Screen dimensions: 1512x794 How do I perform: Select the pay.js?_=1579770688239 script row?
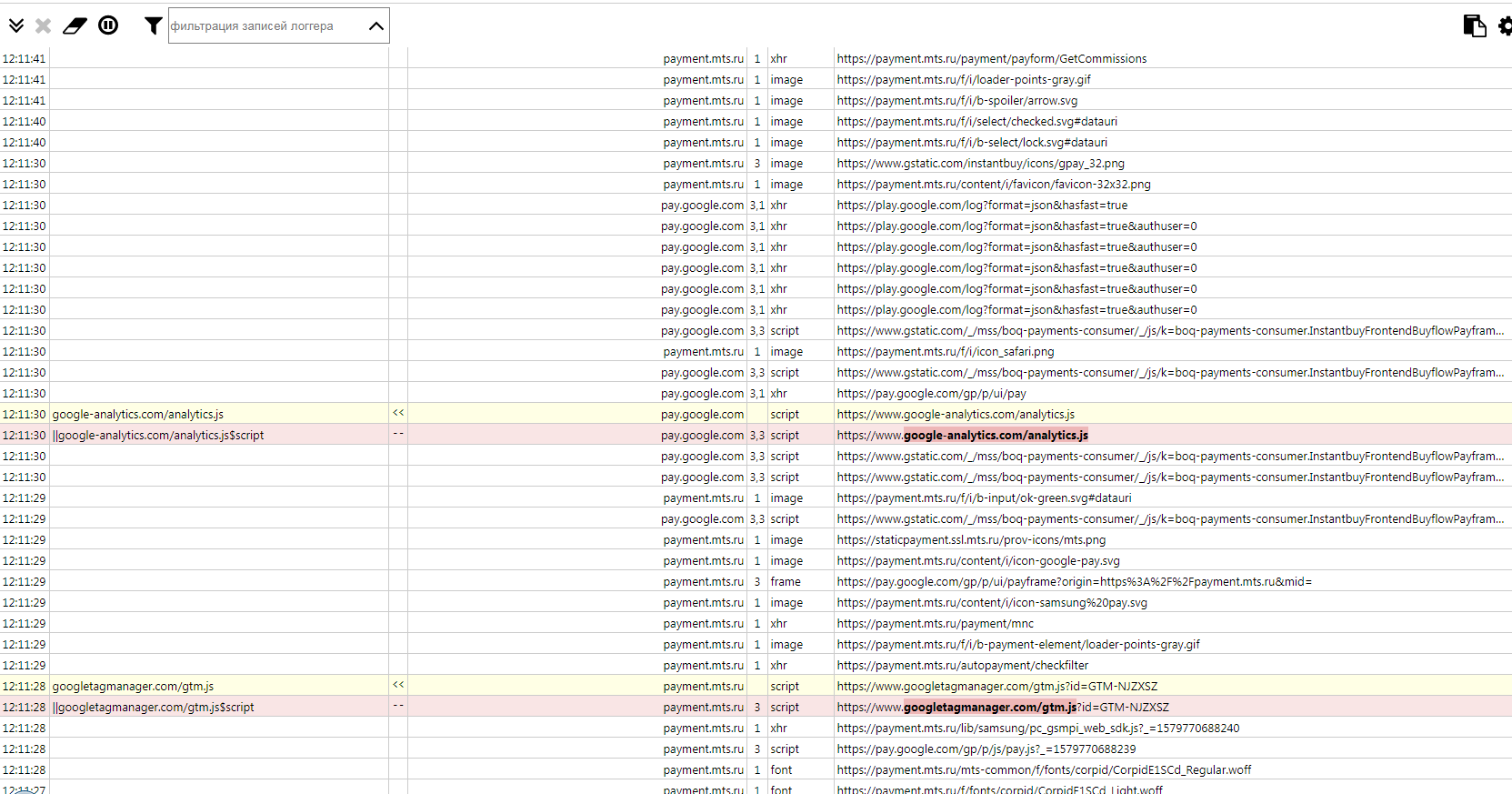point(756,749)
